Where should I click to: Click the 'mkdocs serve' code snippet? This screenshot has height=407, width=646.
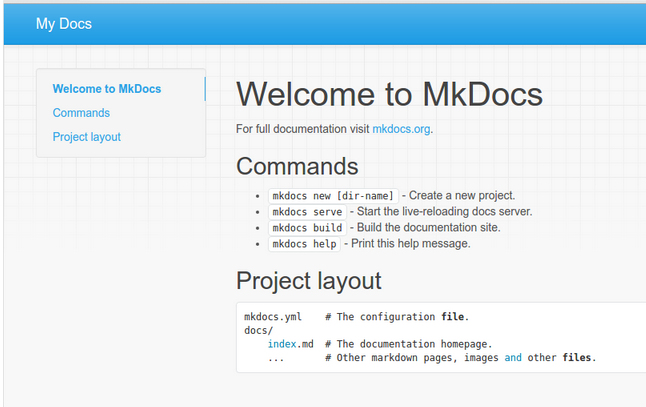click(307, 212)
